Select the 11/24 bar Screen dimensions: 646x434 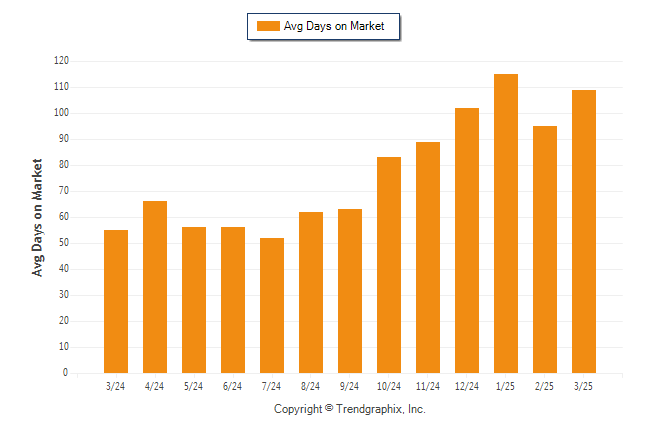[x=428, y=258]
